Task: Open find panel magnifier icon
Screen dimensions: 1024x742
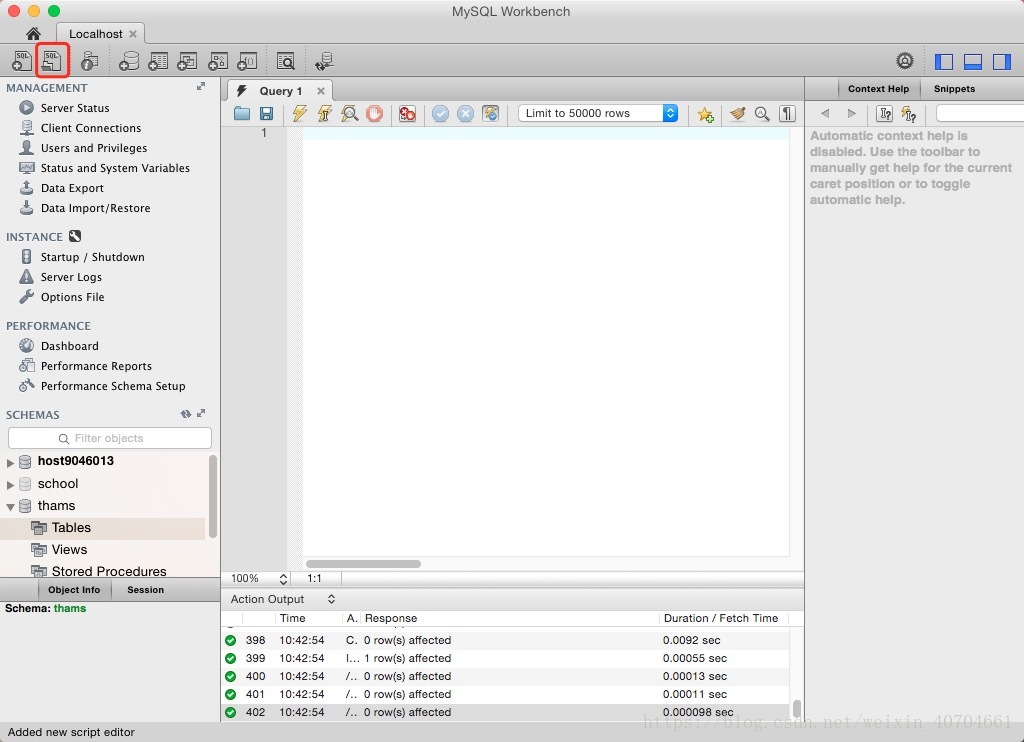Action: (762, 114)
